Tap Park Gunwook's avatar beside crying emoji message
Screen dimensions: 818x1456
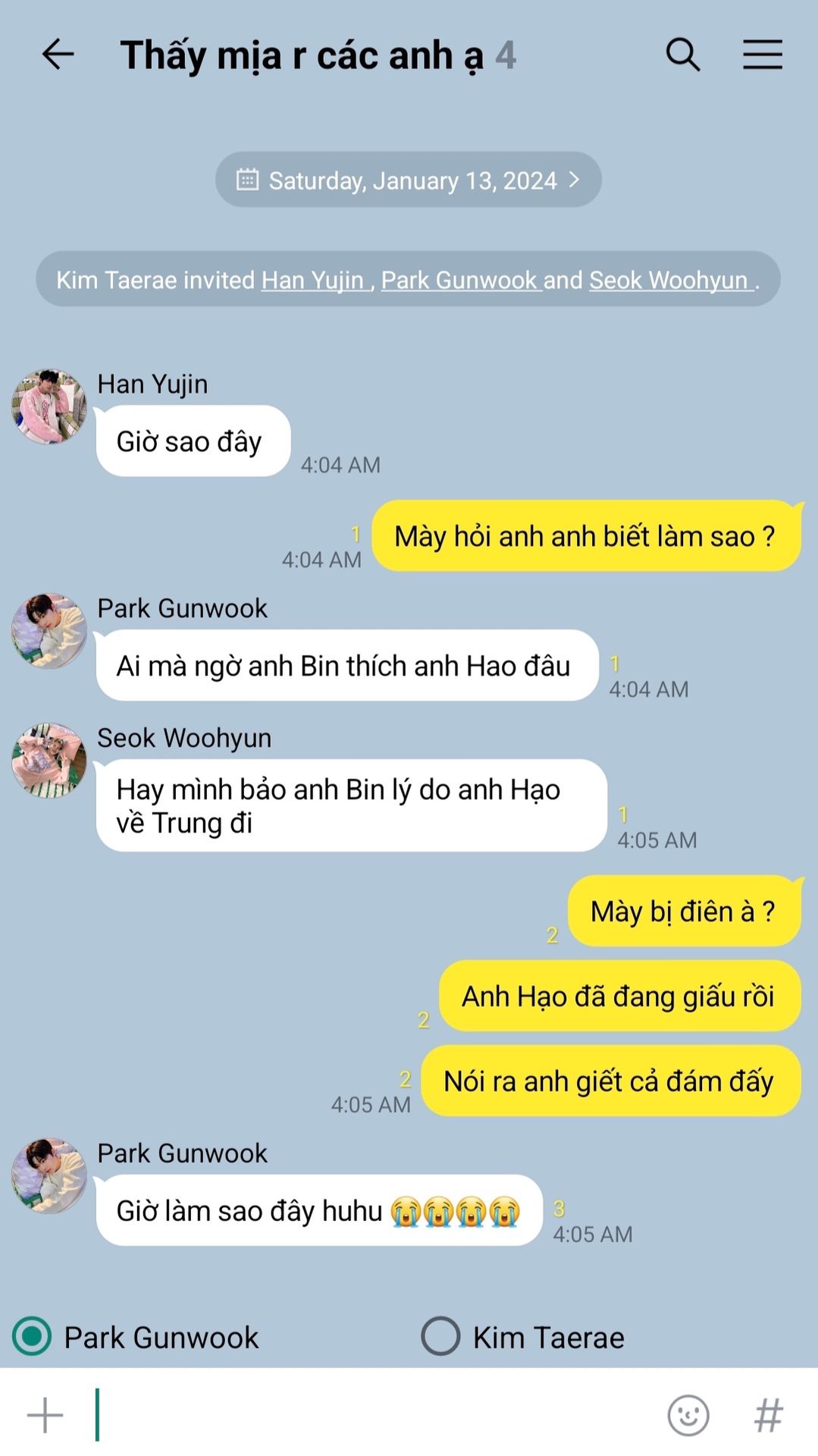click(49, 1175)
